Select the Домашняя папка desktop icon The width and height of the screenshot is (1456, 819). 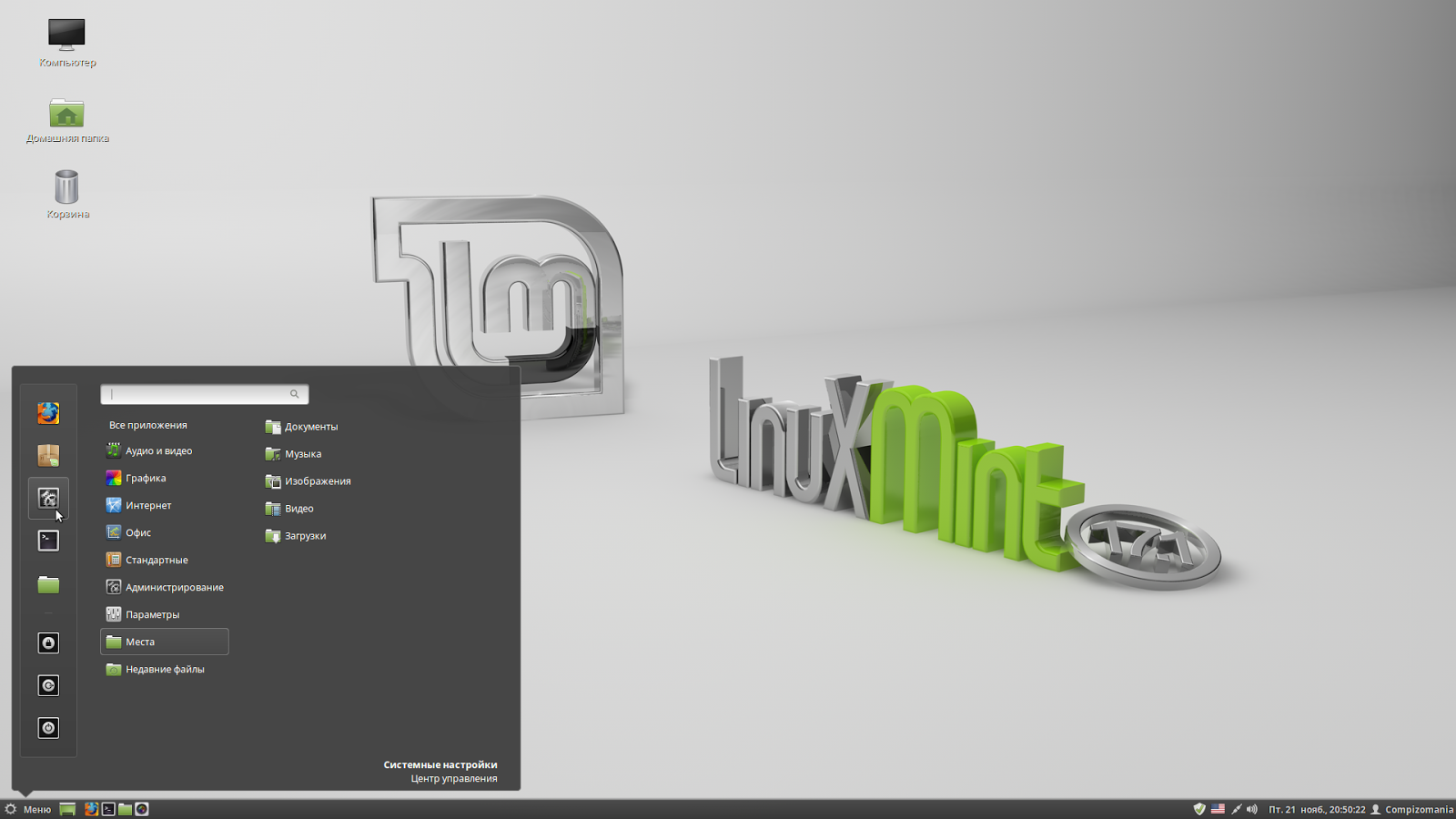tap(66, 119)
